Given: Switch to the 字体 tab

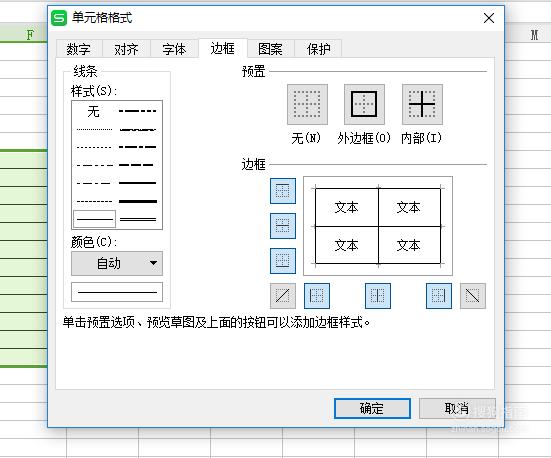Looking at the screenshot, I should [174, 49].
